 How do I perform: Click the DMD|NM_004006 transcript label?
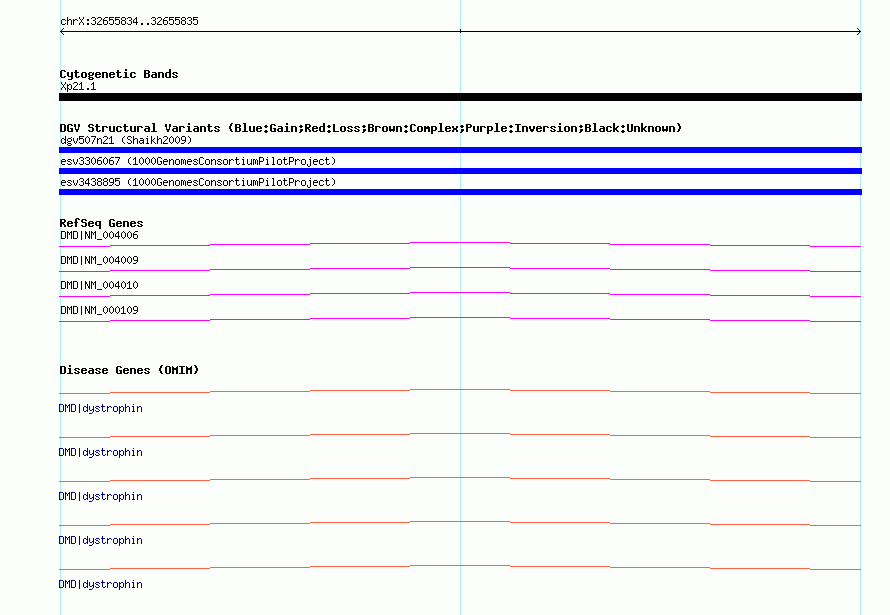(99, 235)
